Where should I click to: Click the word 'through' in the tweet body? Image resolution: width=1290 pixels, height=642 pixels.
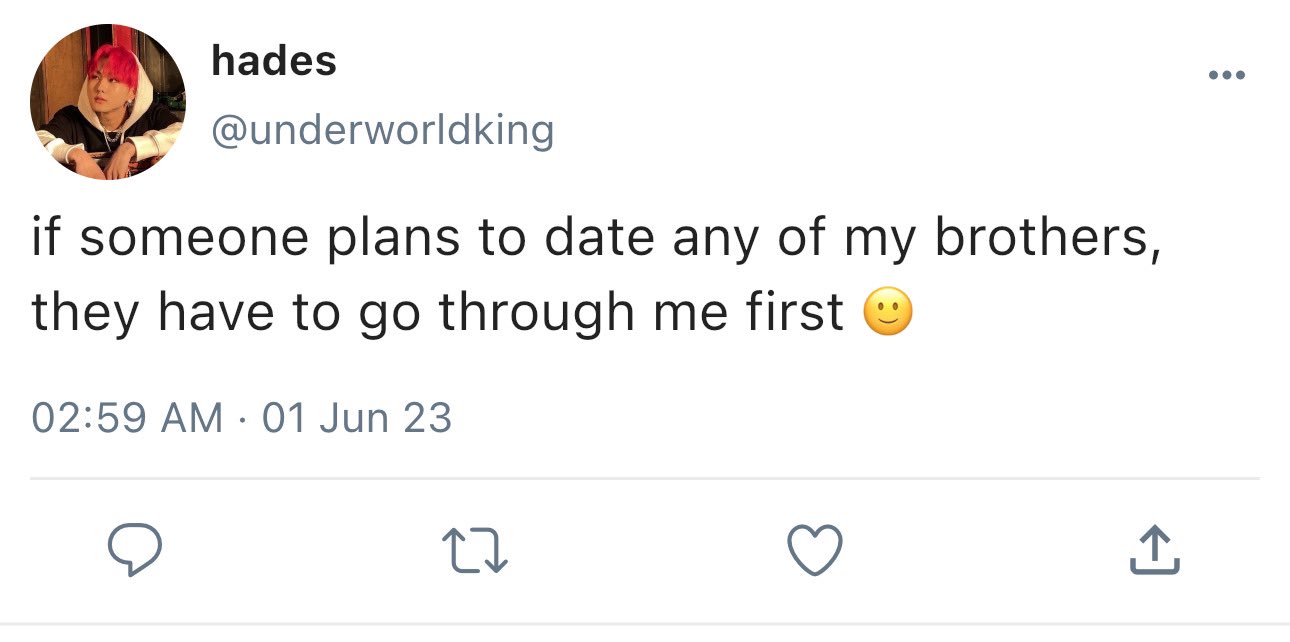pos(535,314)
